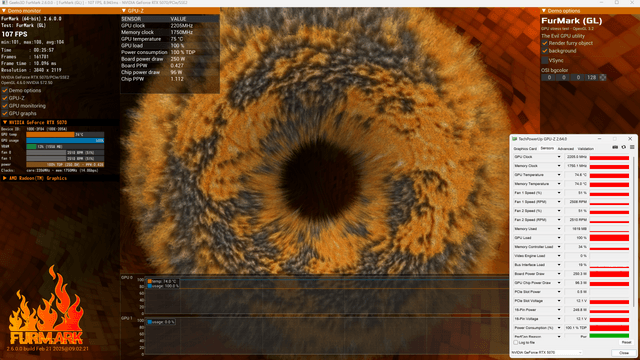Click the GPU-Z sensors list scrollbar
Image resolution: width=640 pixels, height=360 pixels.
point(633,245)
